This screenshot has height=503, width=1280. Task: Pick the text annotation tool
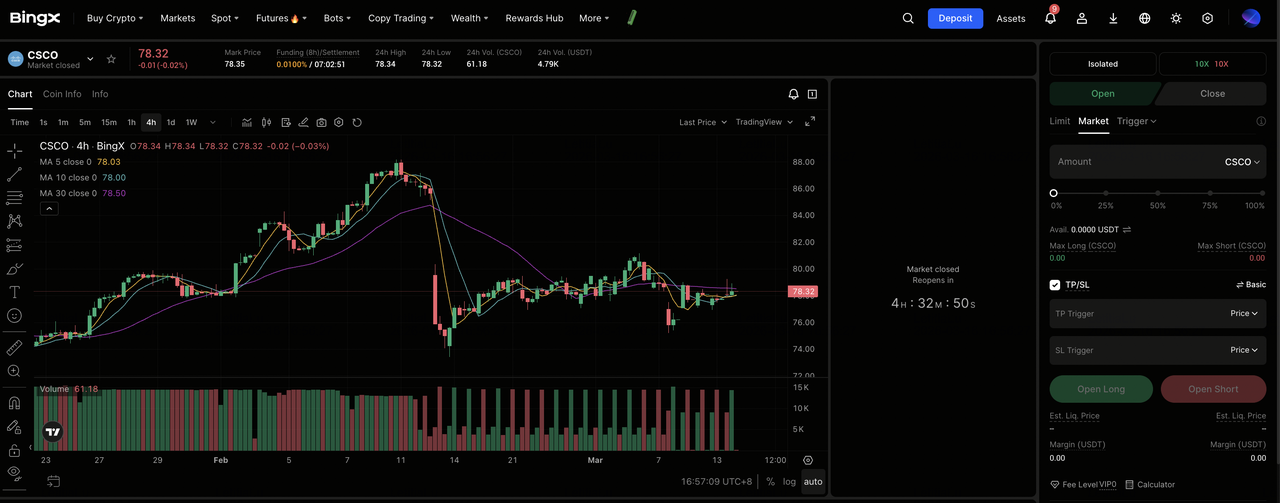point(15,292)
